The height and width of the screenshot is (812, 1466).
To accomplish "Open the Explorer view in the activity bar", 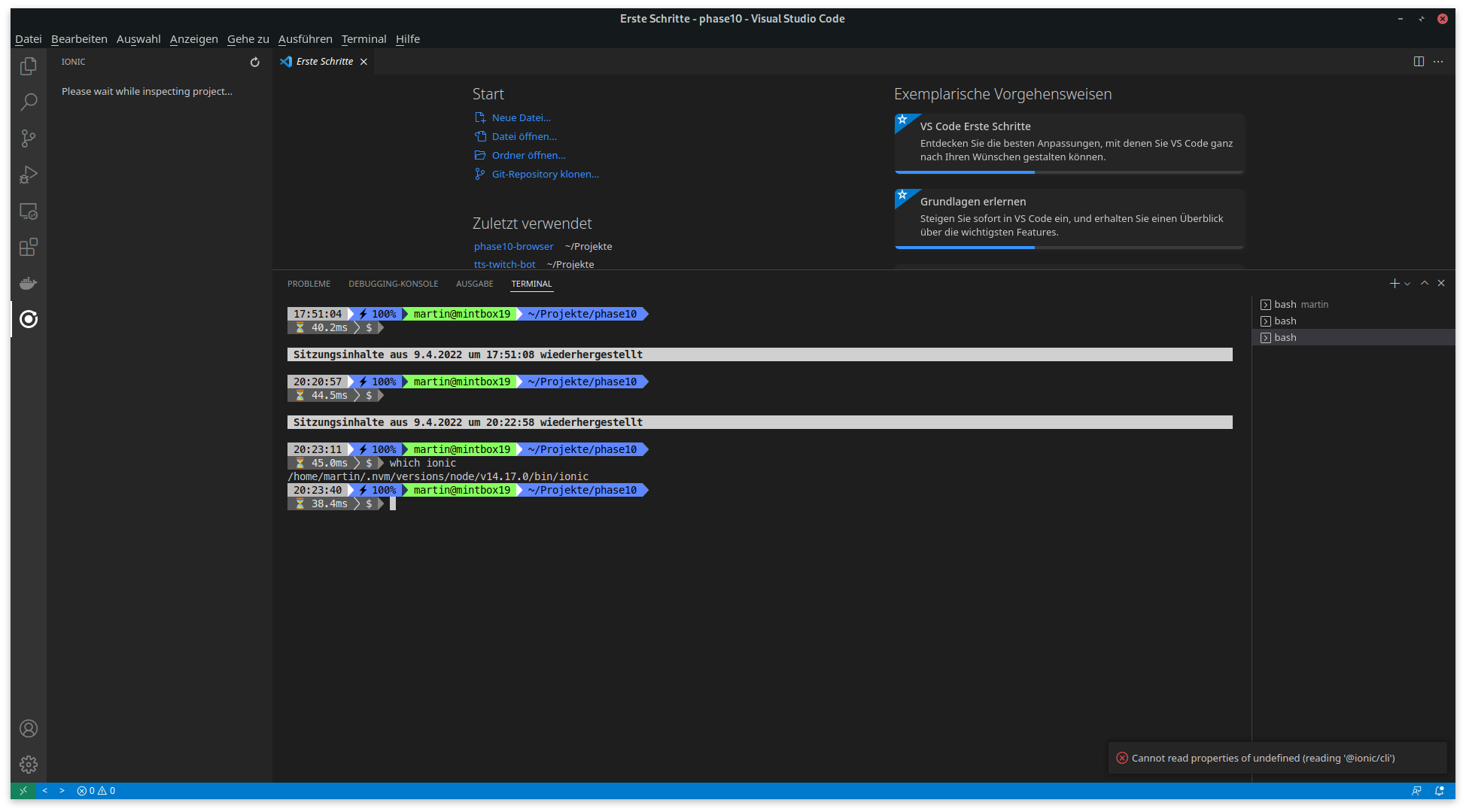I will coord(28,66).
